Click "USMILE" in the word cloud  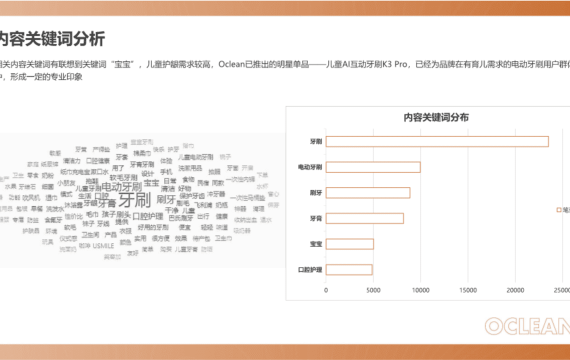[x=103, y=246]
